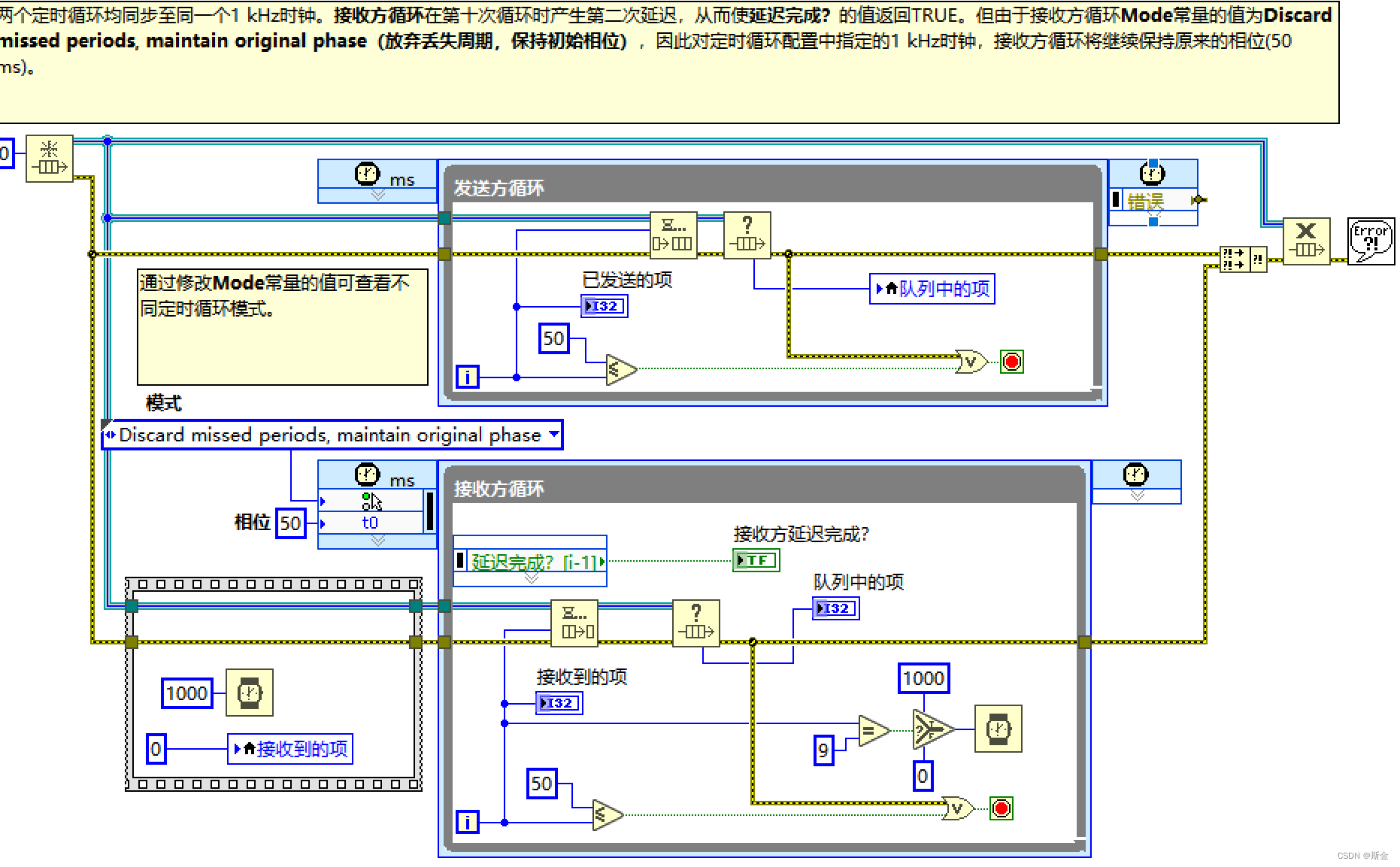The width and height of the screenshot is (1400, 867).
Task: Click the 错误 output terminal on sender loop
Action: click(x=1153, y=200)
